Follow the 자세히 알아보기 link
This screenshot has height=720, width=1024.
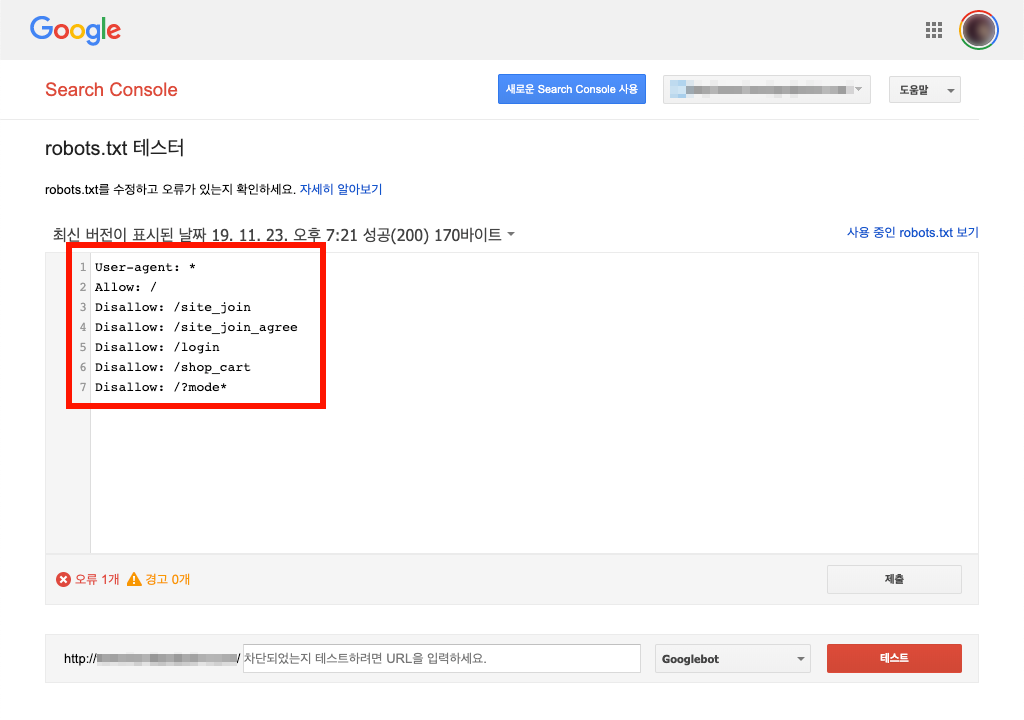(x=341, y=189)
